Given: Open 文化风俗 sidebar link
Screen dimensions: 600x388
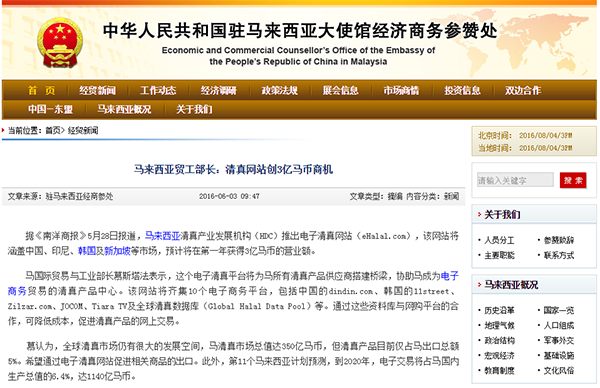Looking at the screenshot, I should [559, 370].
